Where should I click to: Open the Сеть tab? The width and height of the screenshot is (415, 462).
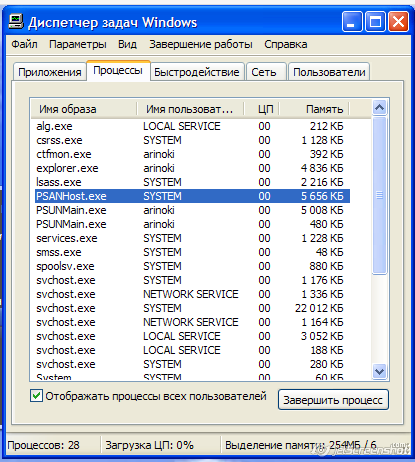click(x=265, y=72)
